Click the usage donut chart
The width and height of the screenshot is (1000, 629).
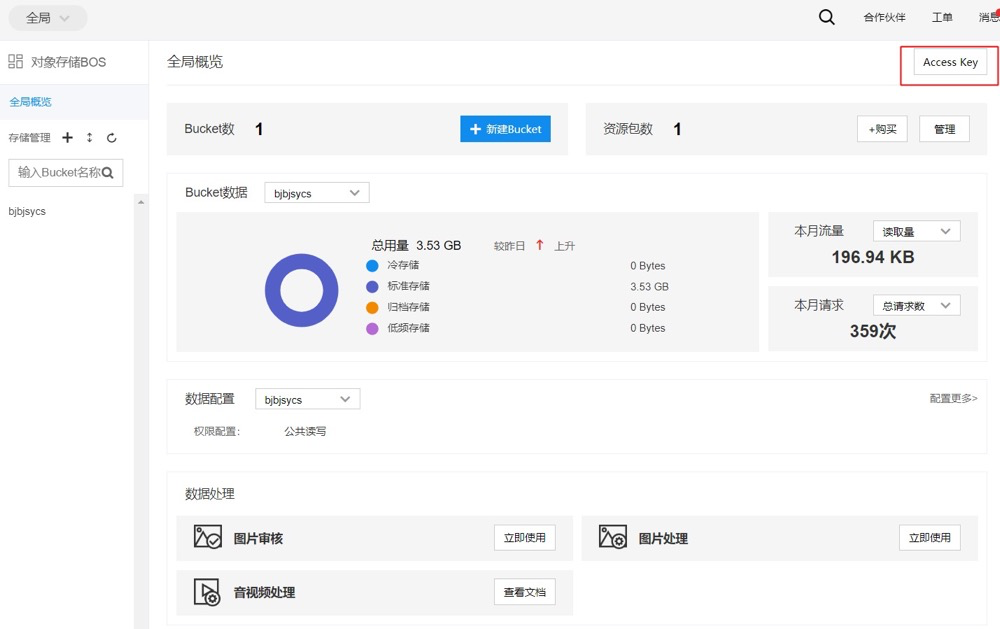[302, 290]
